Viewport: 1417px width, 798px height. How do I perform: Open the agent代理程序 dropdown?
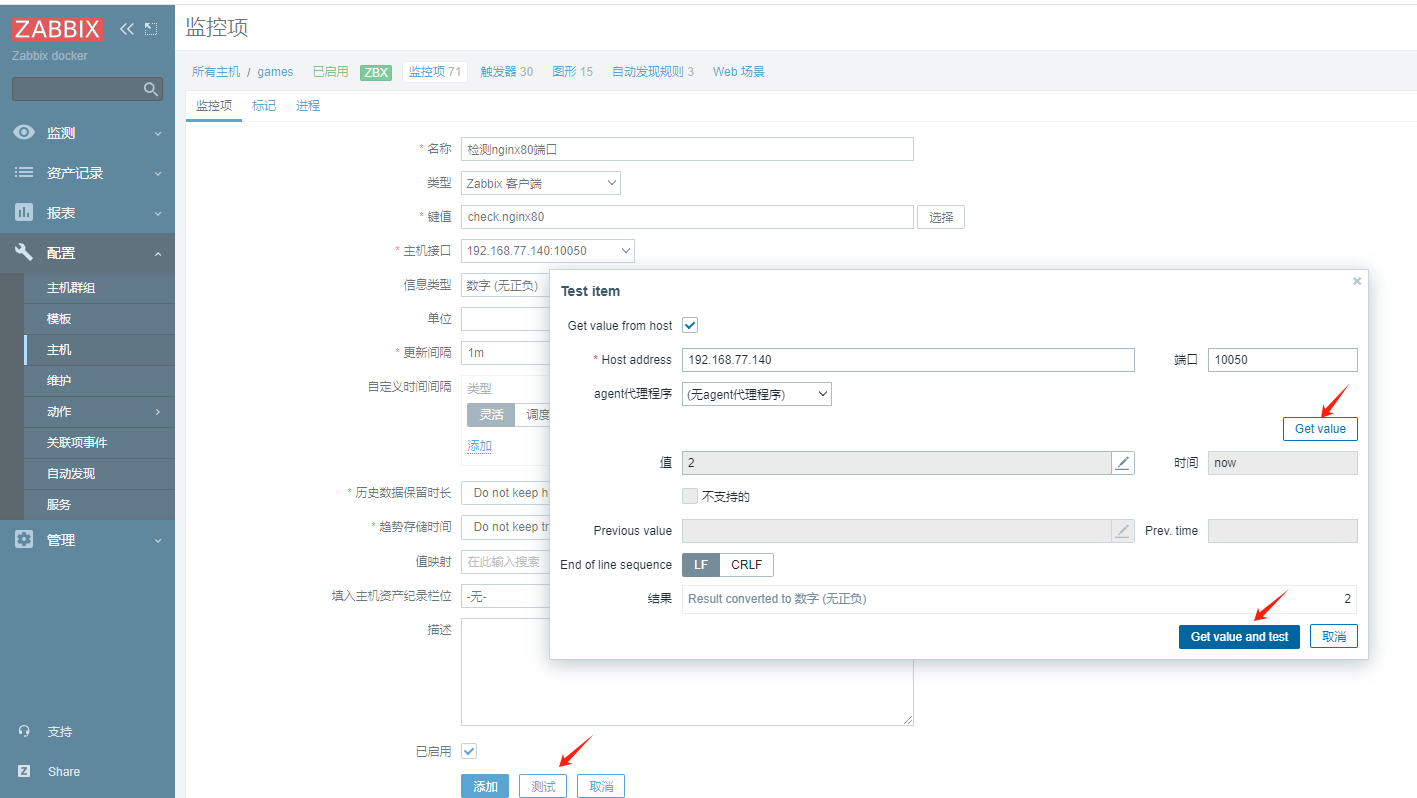pos(757,394)
